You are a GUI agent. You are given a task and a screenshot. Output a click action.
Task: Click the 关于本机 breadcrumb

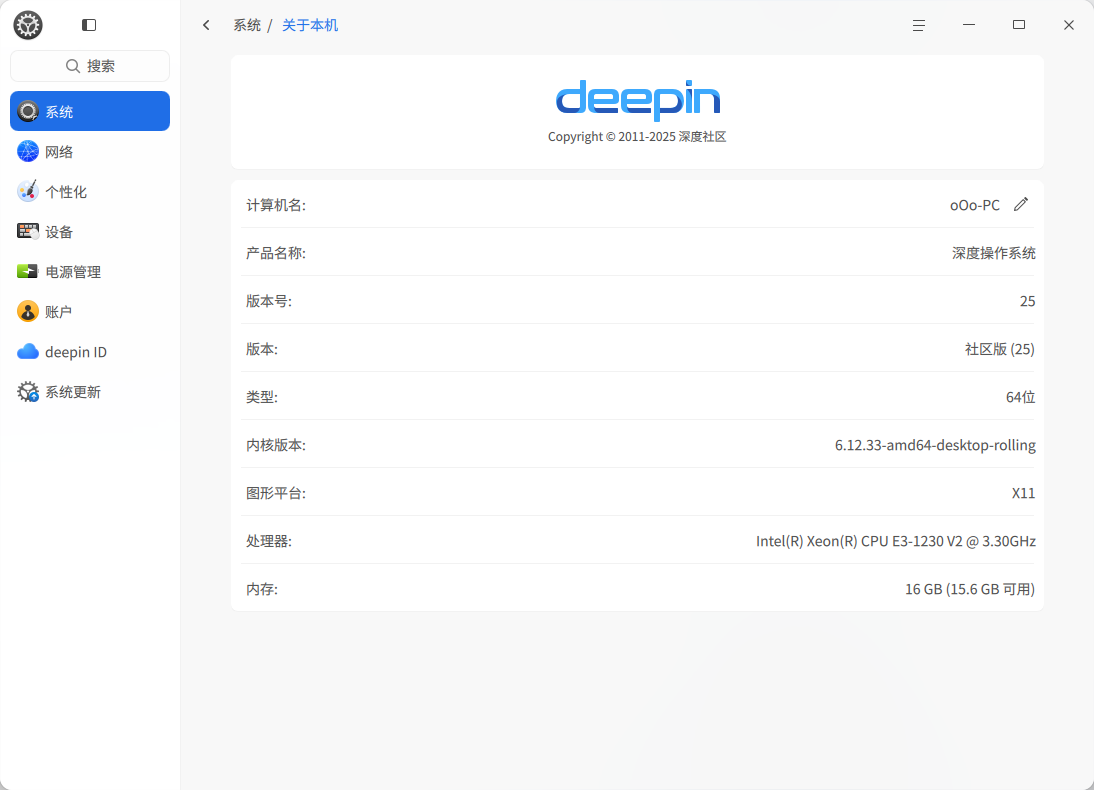[x=310, y=25]
